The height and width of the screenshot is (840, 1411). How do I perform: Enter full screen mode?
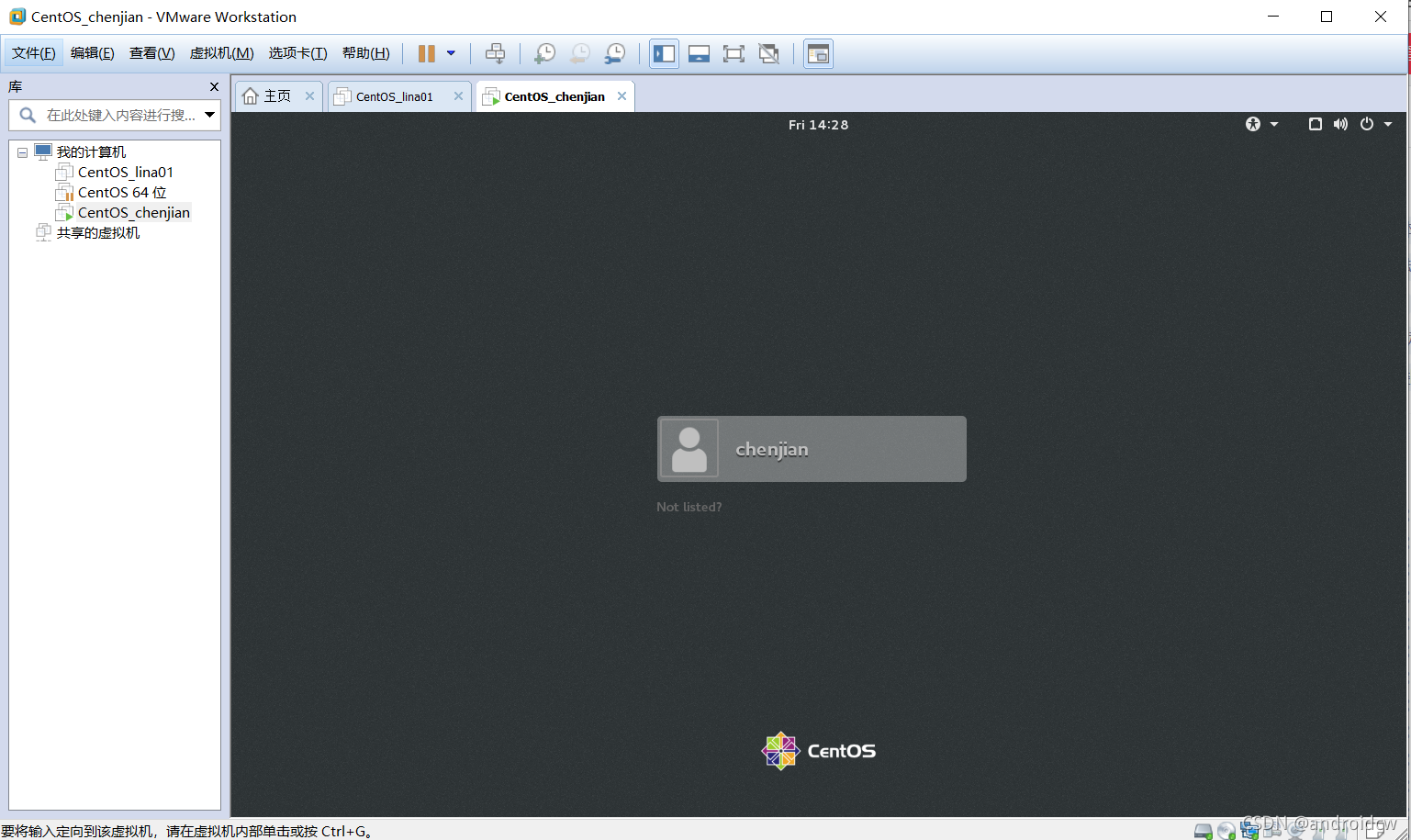click(x=733, y=53)
